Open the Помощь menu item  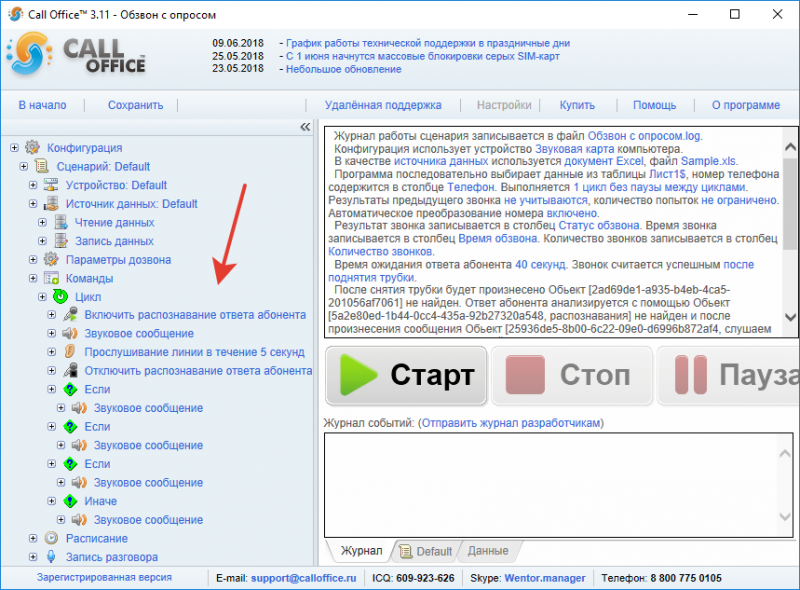tap(655, 105)
